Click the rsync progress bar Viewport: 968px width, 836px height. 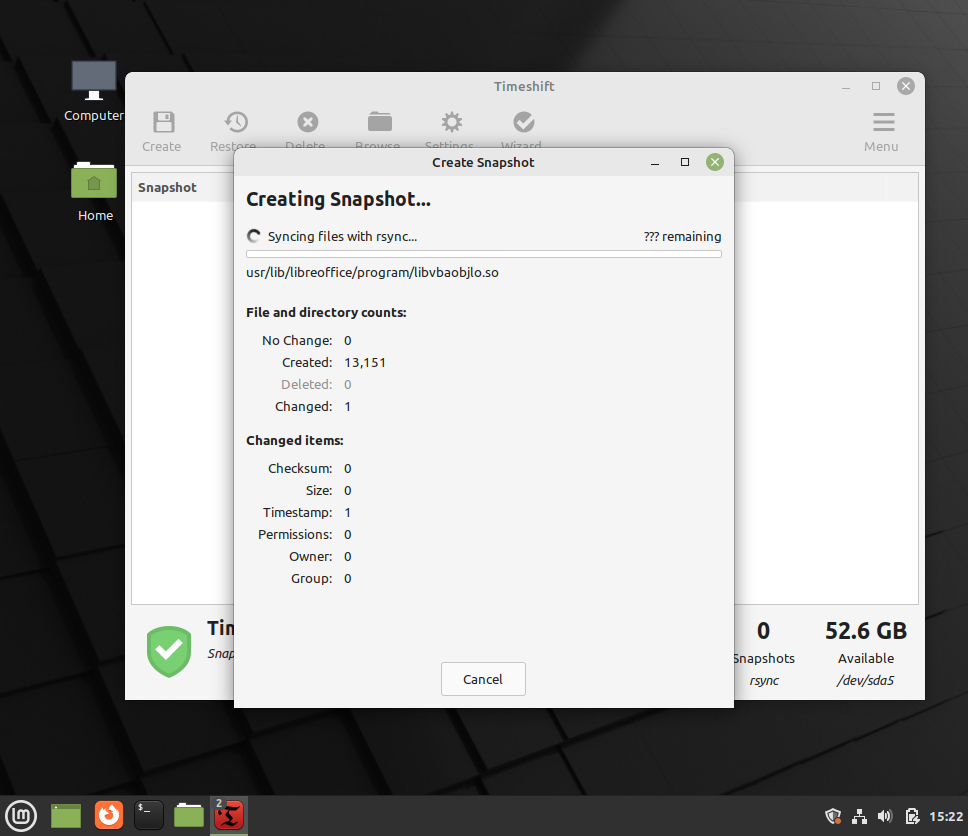point(483,254)
